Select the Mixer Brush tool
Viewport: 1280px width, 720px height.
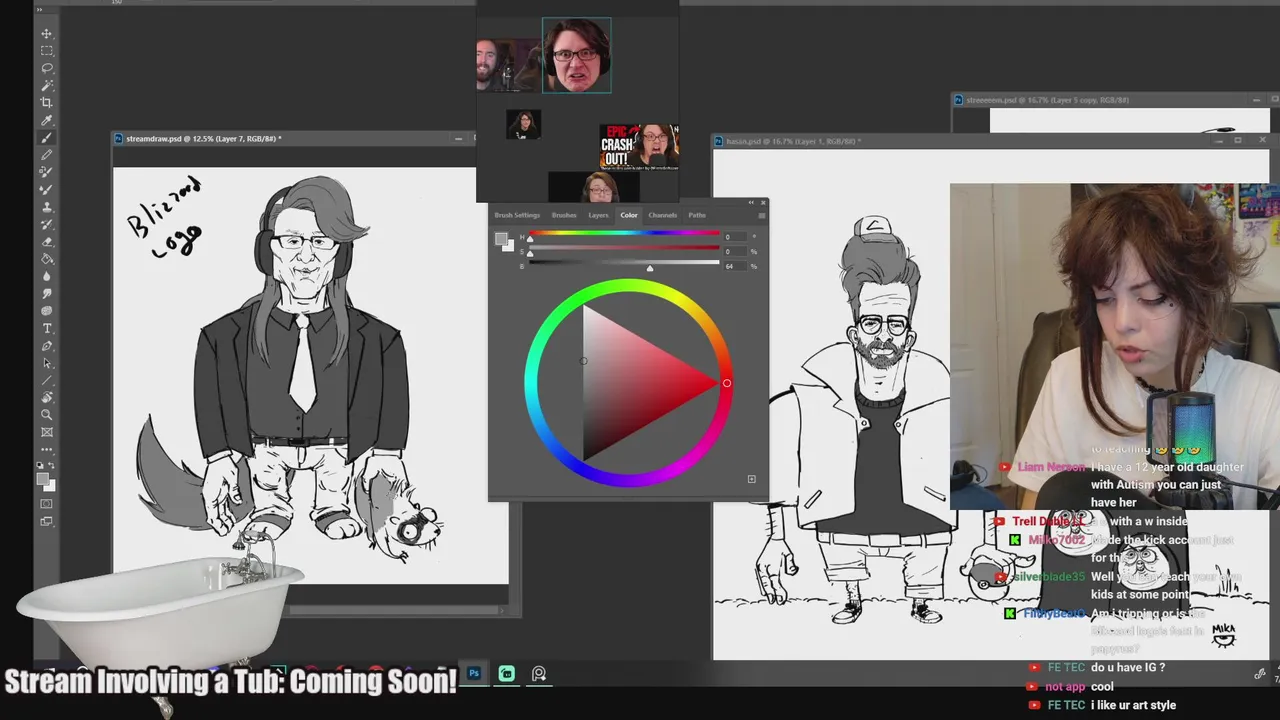(47, 189)
